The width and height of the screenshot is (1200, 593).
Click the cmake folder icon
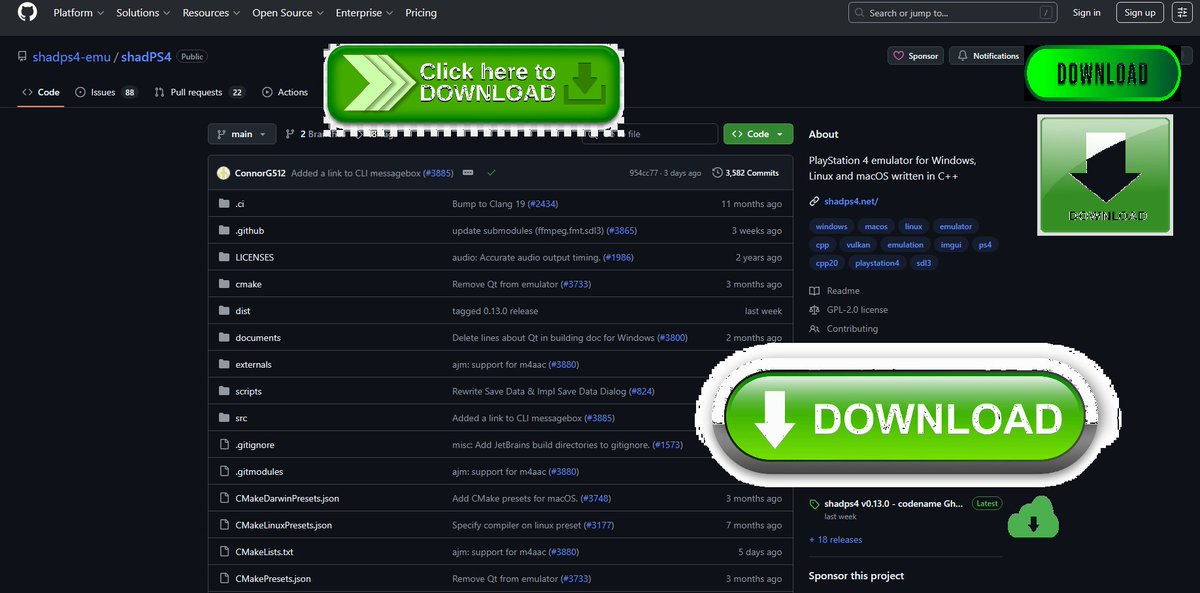224,284
